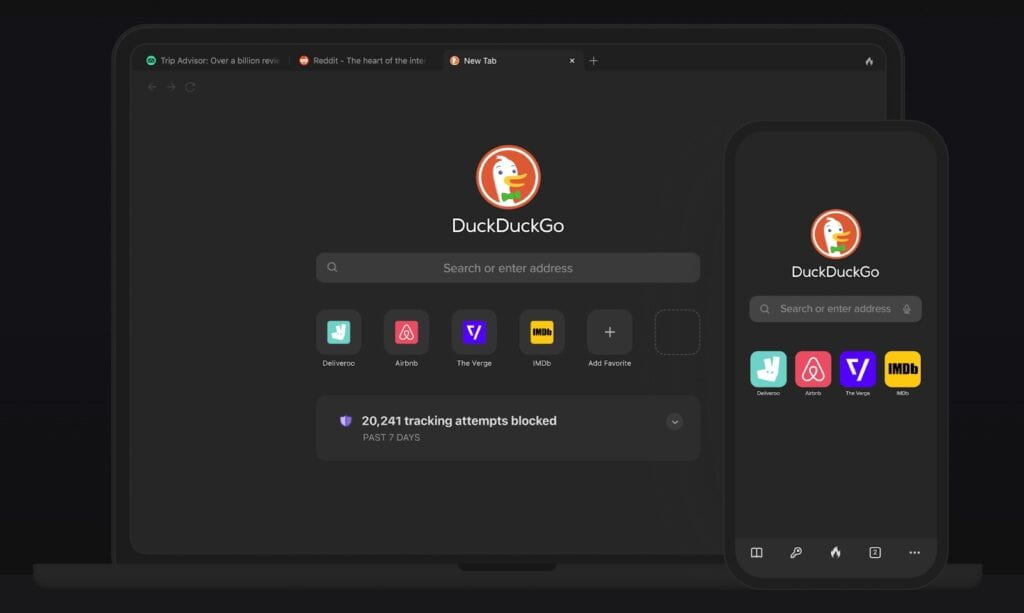The width and height of the screenshot is (1024, 613).
Task: Tap the microphone icon in phone search
Action: click(x=907, y=309)
